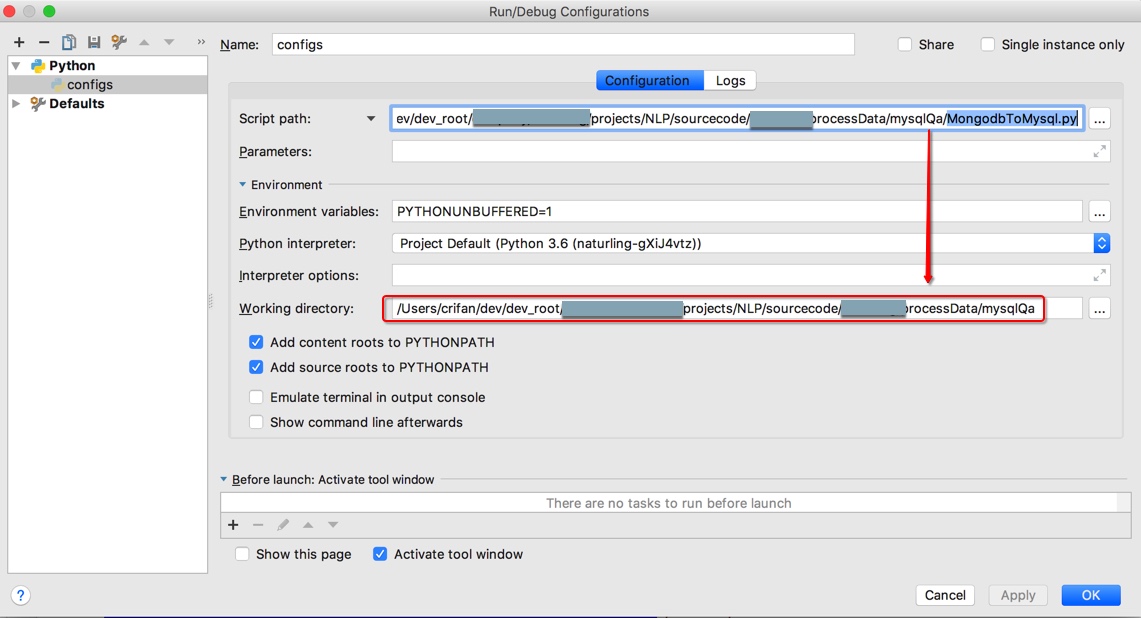Screen dimensions: 1141x618
Task: Copy the selected configuration
Action: (68, 42)
